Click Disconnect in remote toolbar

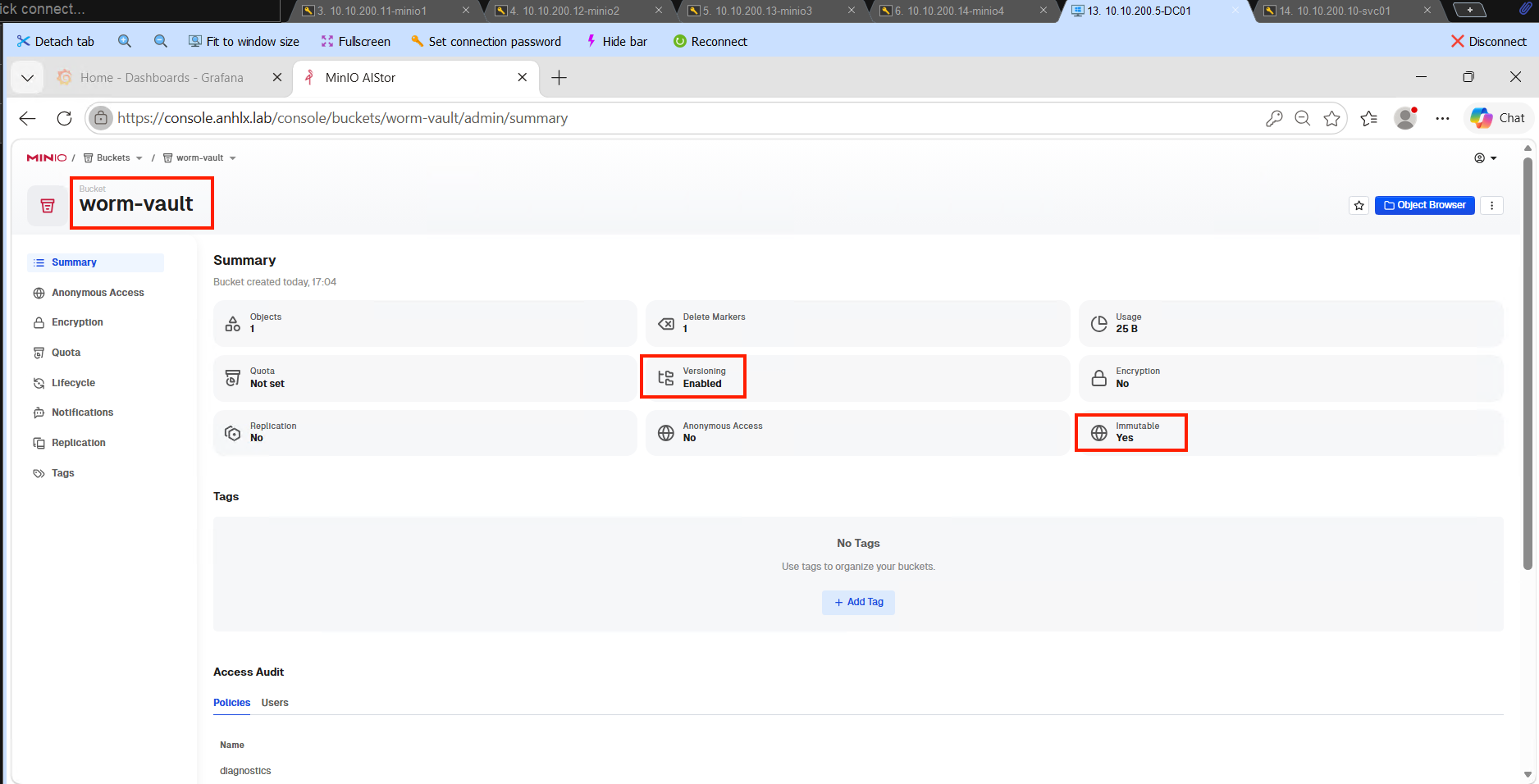point(1488,41)
